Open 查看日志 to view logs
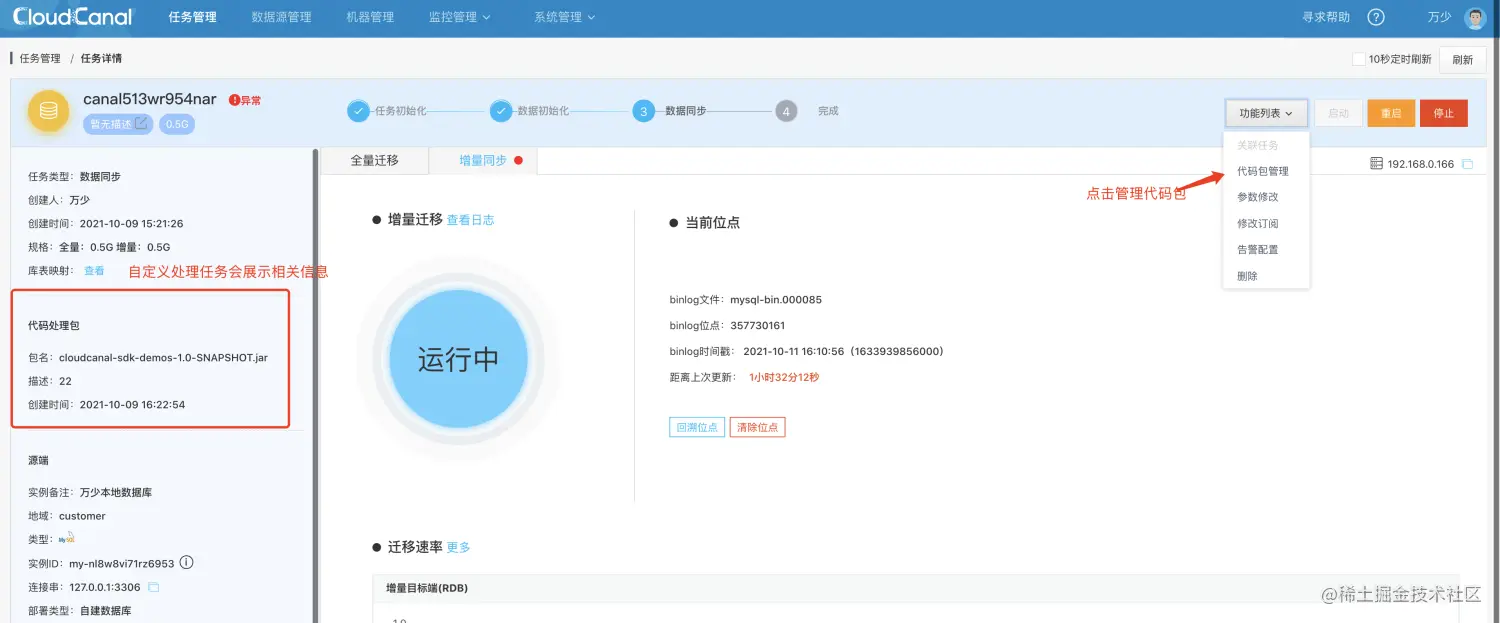This screenshot has height=623, width=1500. [469, 219]
